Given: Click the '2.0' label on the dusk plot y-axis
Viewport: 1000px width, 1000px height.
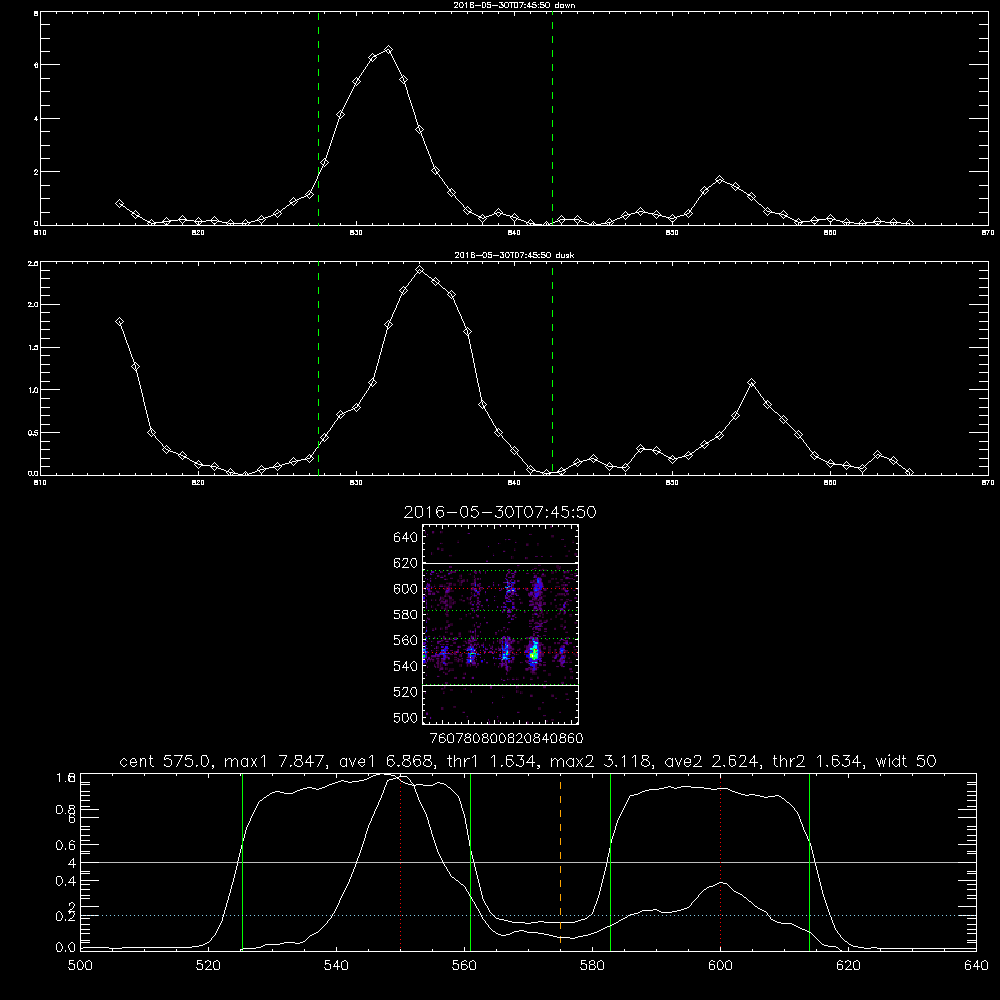Looking at the screenshot, I should [34, 305].
